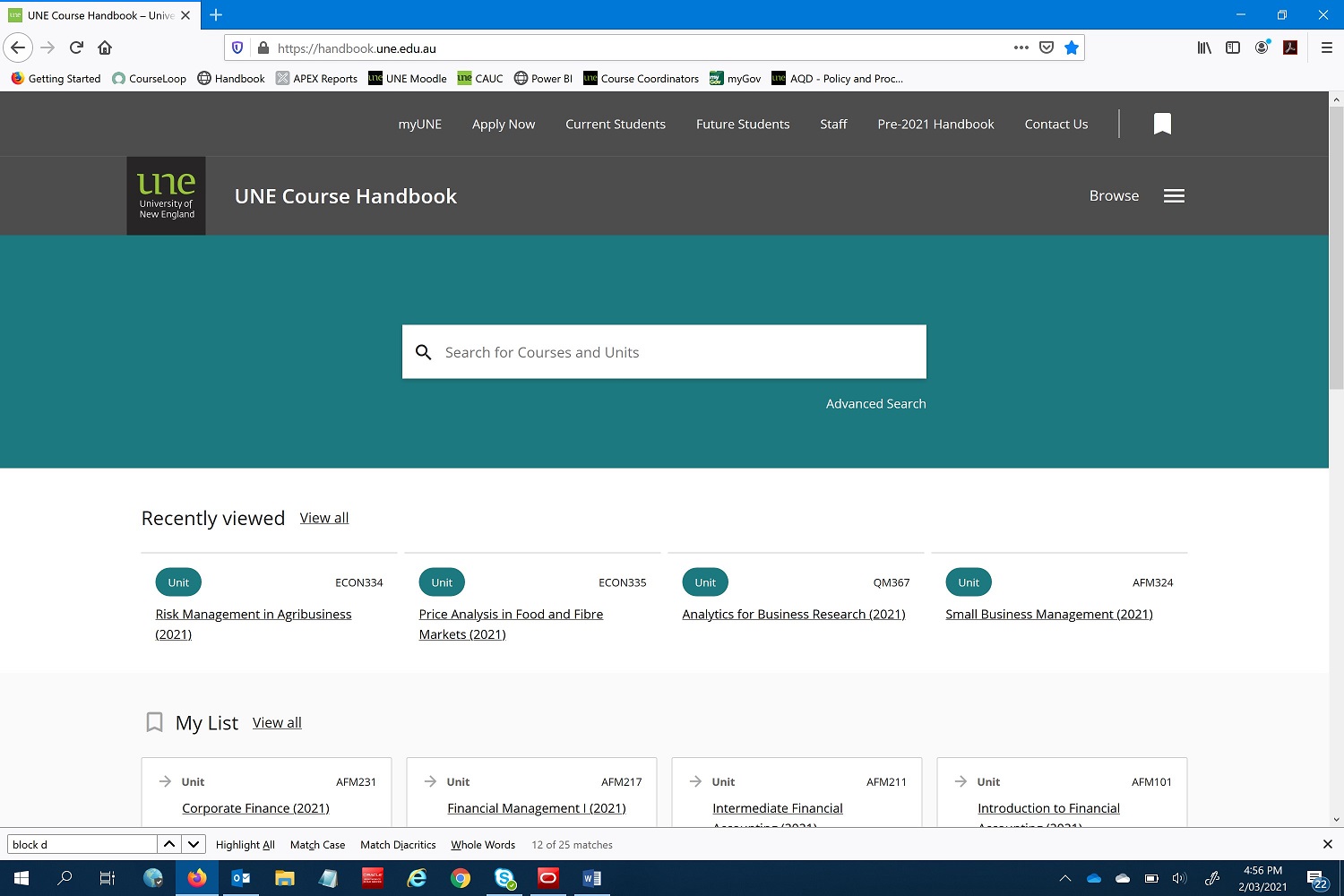Open the Power BI bookmark

(543, 79)
